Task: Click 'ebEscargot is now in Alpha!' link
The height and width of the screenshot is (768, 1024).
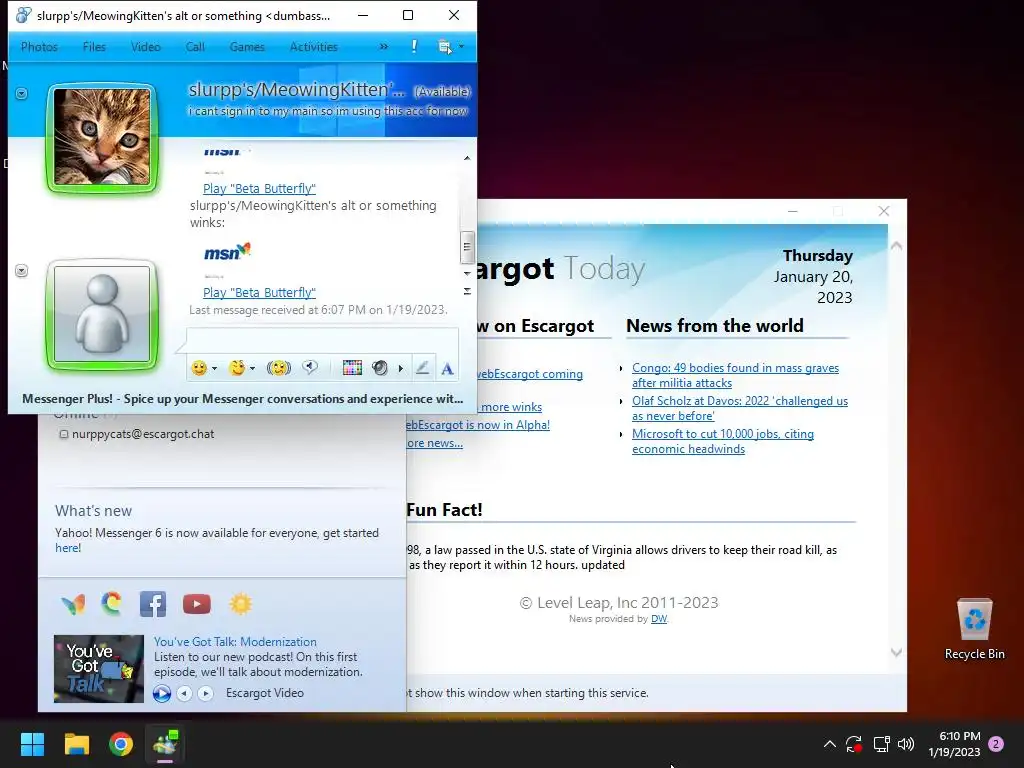Action: 478,425
